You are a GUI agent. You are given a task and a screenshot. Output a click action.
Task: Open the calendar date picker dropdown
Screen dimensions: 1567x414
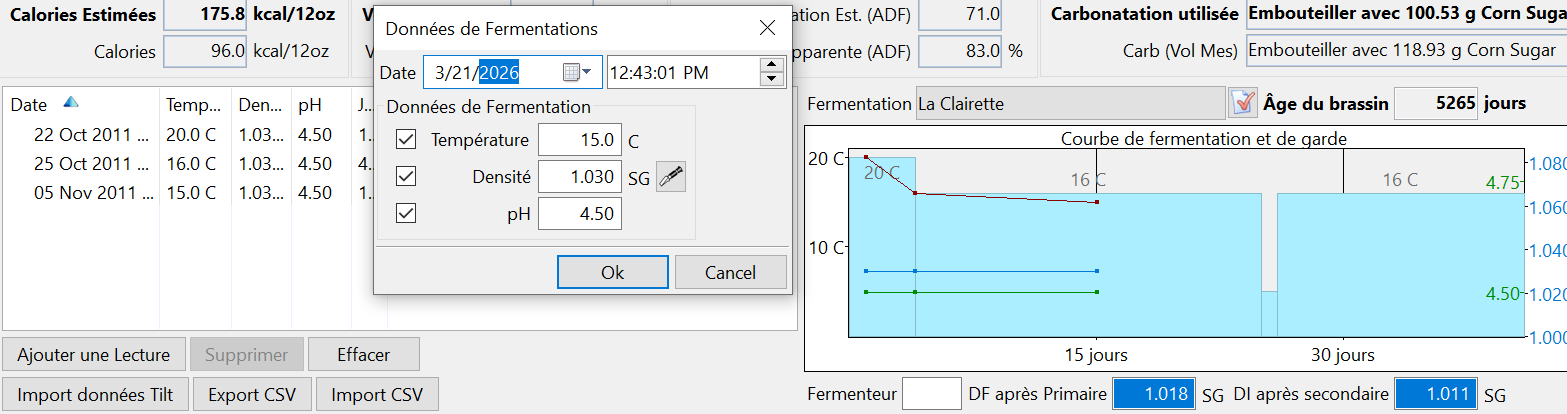point(577,72)
